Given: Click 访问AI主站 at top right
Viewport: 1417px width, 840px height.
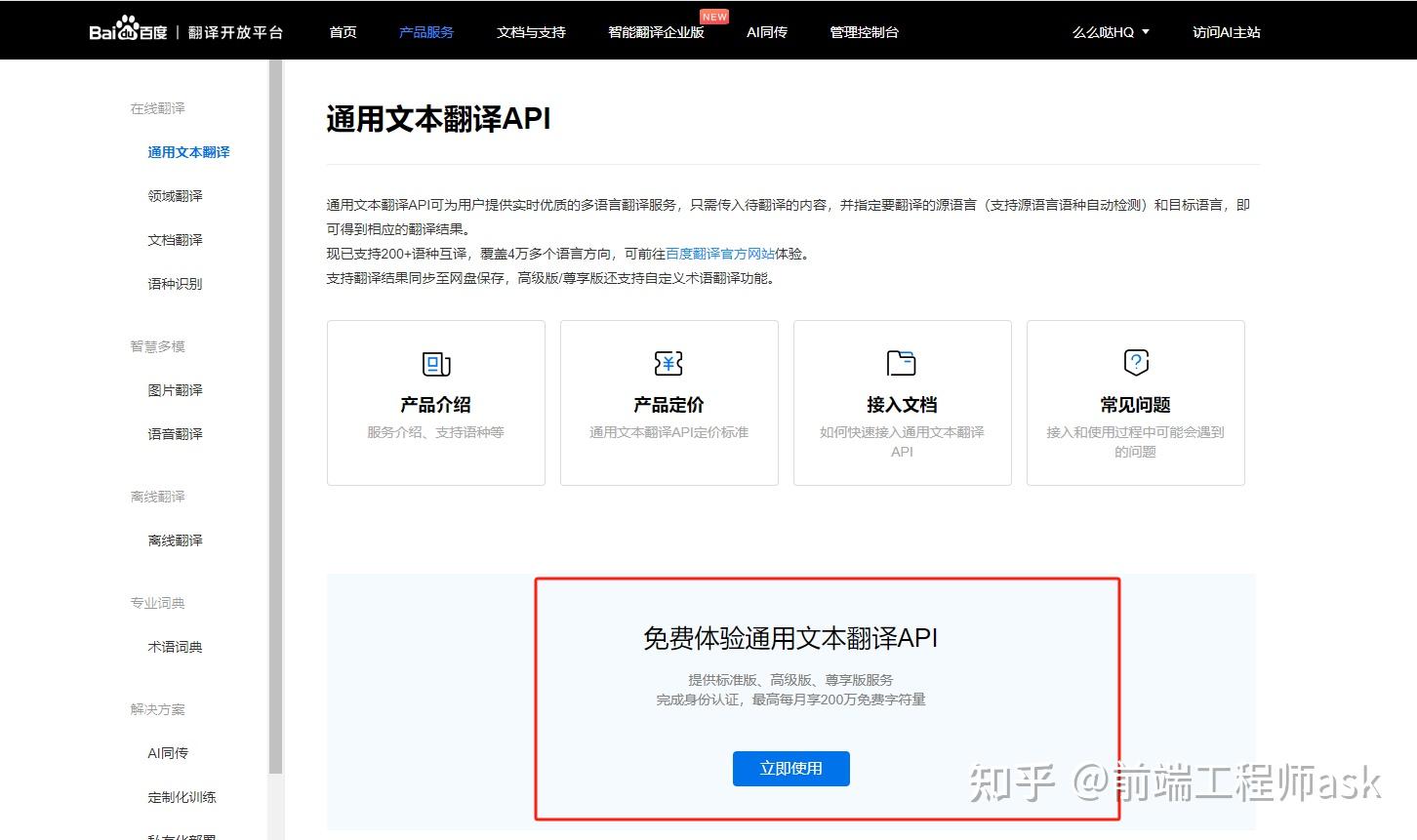Looking at the screenshot, I should click(x=1226, y=31).
